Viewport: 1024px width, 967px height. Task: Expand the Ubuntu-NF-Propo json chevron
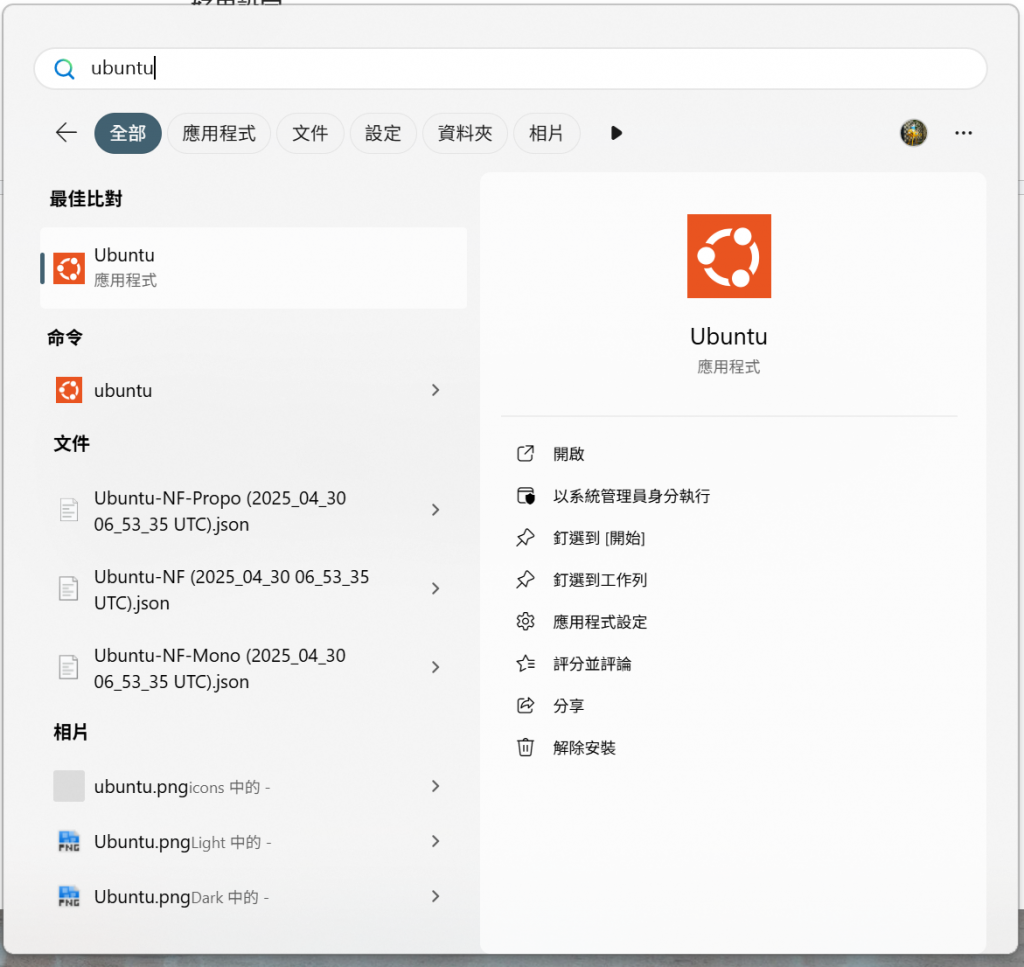(x=436, y=510)
